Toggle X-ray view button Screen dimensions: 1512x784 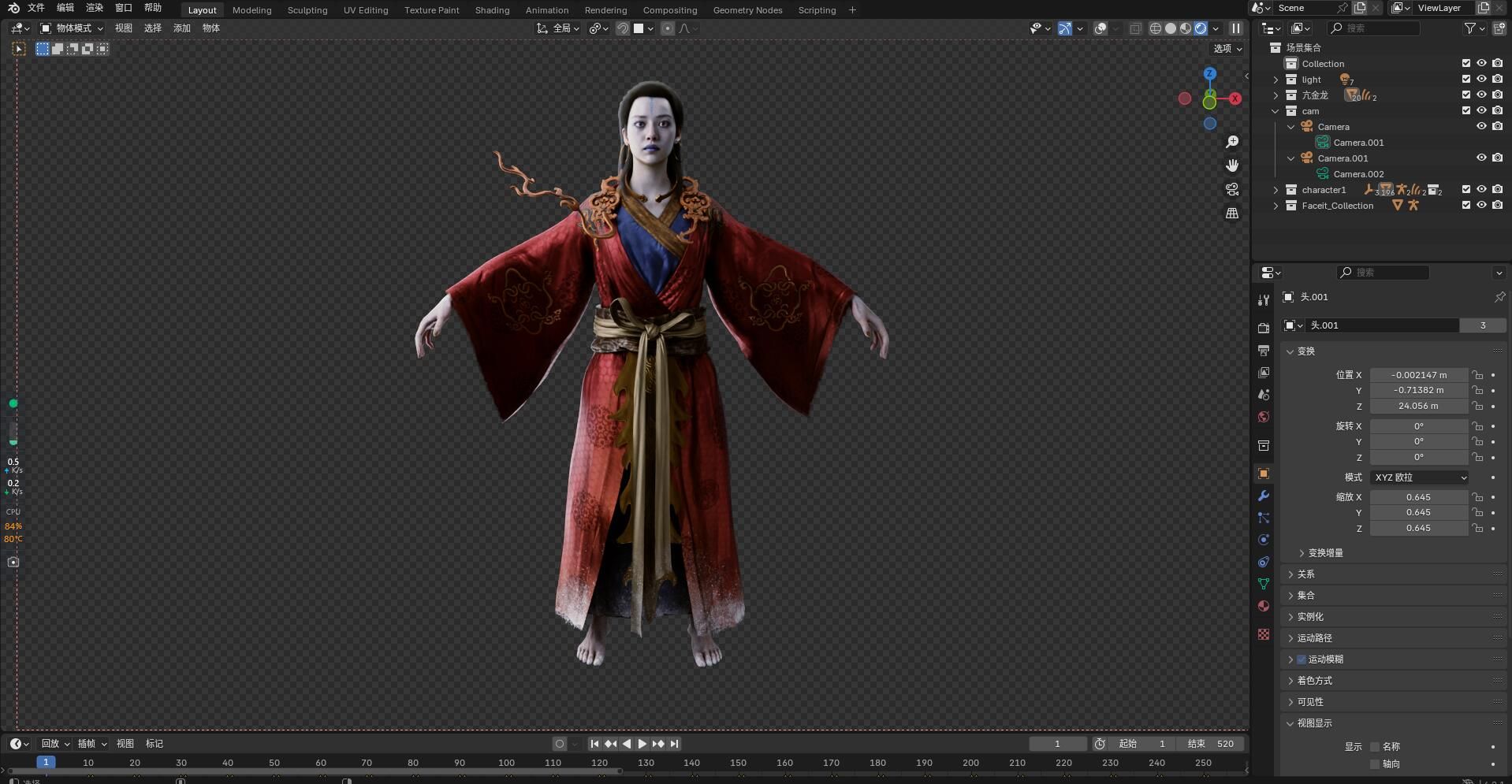(x=1135, y=28)
